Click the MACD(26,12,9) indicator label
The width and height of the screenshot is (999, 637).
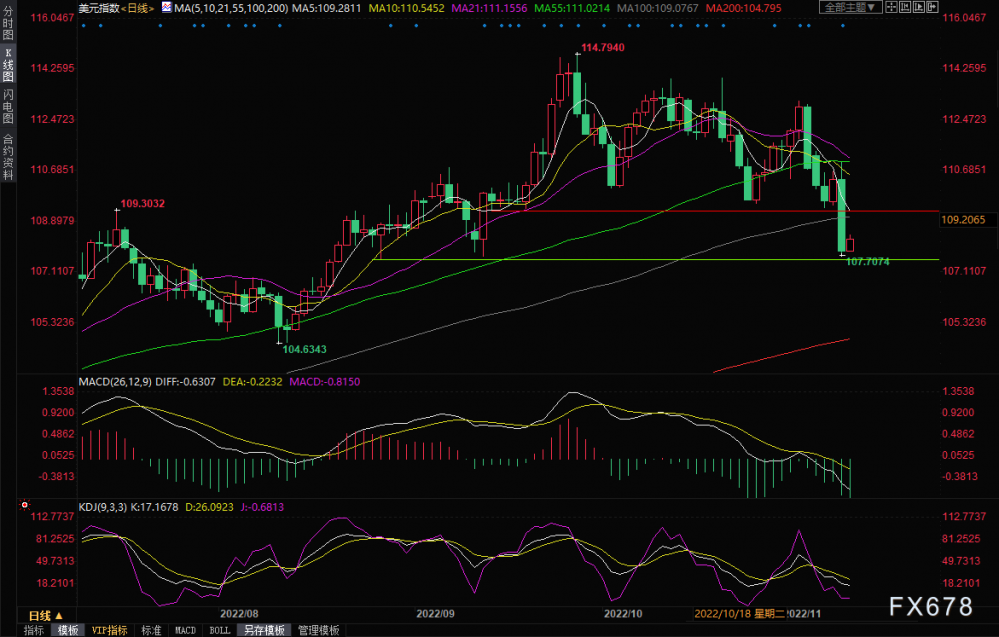115,382
